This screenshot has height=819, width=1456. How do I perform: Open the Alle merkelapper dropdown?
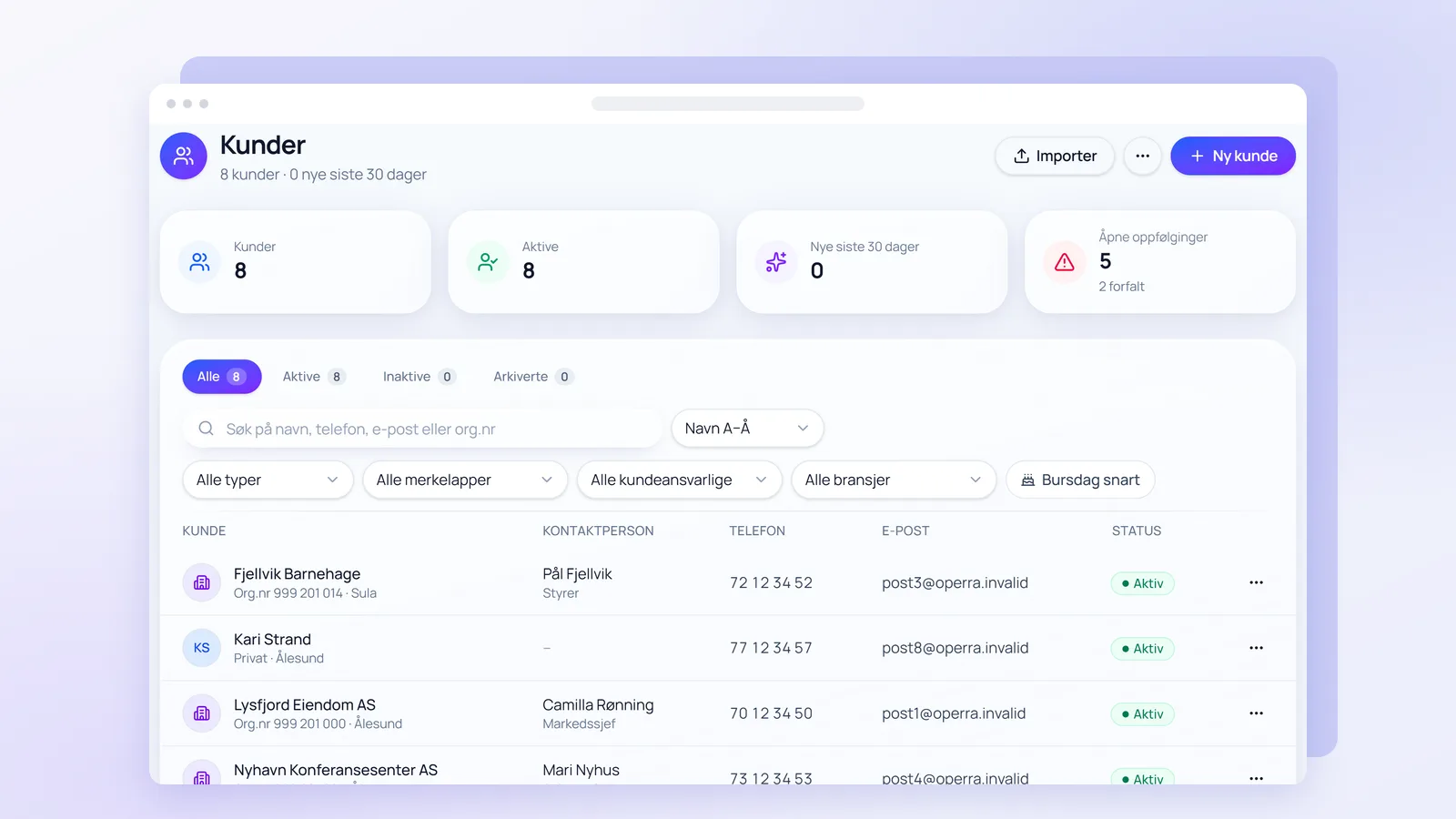click(x=465, y=480)
